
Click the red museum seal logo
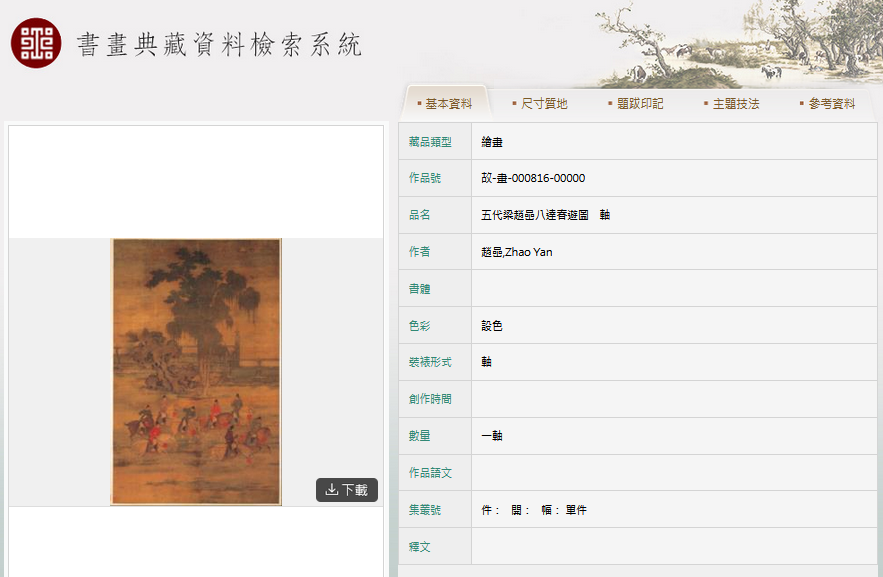36,43
